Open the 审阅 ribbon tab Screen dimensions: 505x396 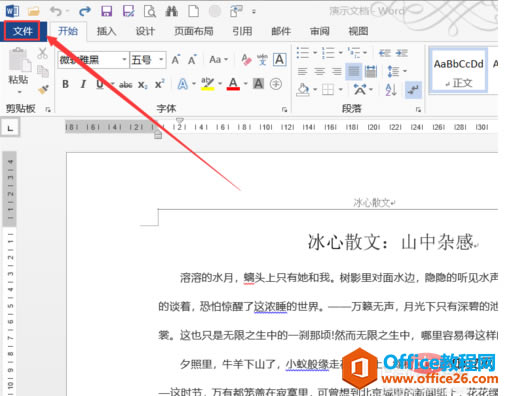tap(319, 31)
